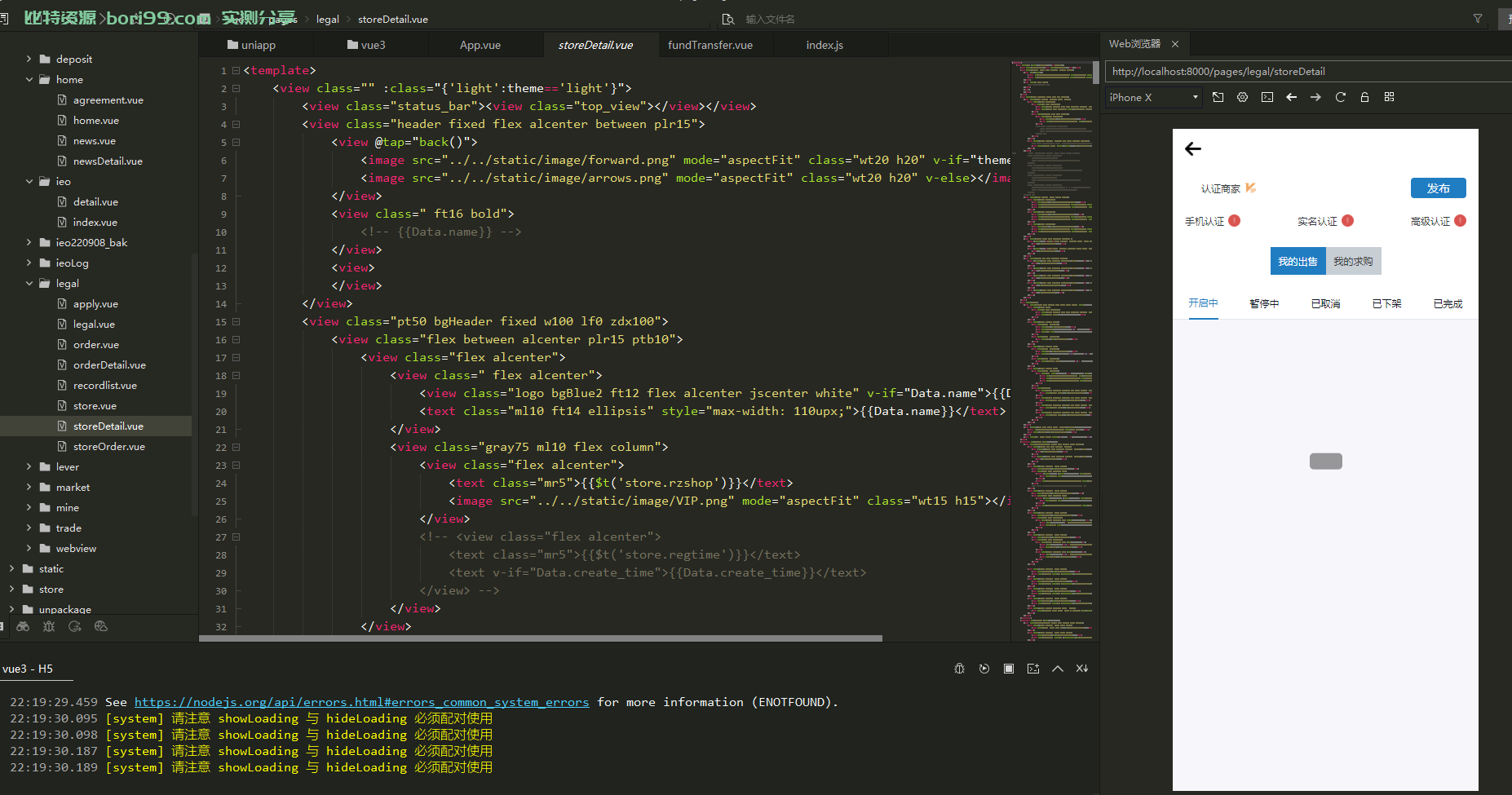
Task: Click the clear console output icon
Action: (x=1082, y=669)
